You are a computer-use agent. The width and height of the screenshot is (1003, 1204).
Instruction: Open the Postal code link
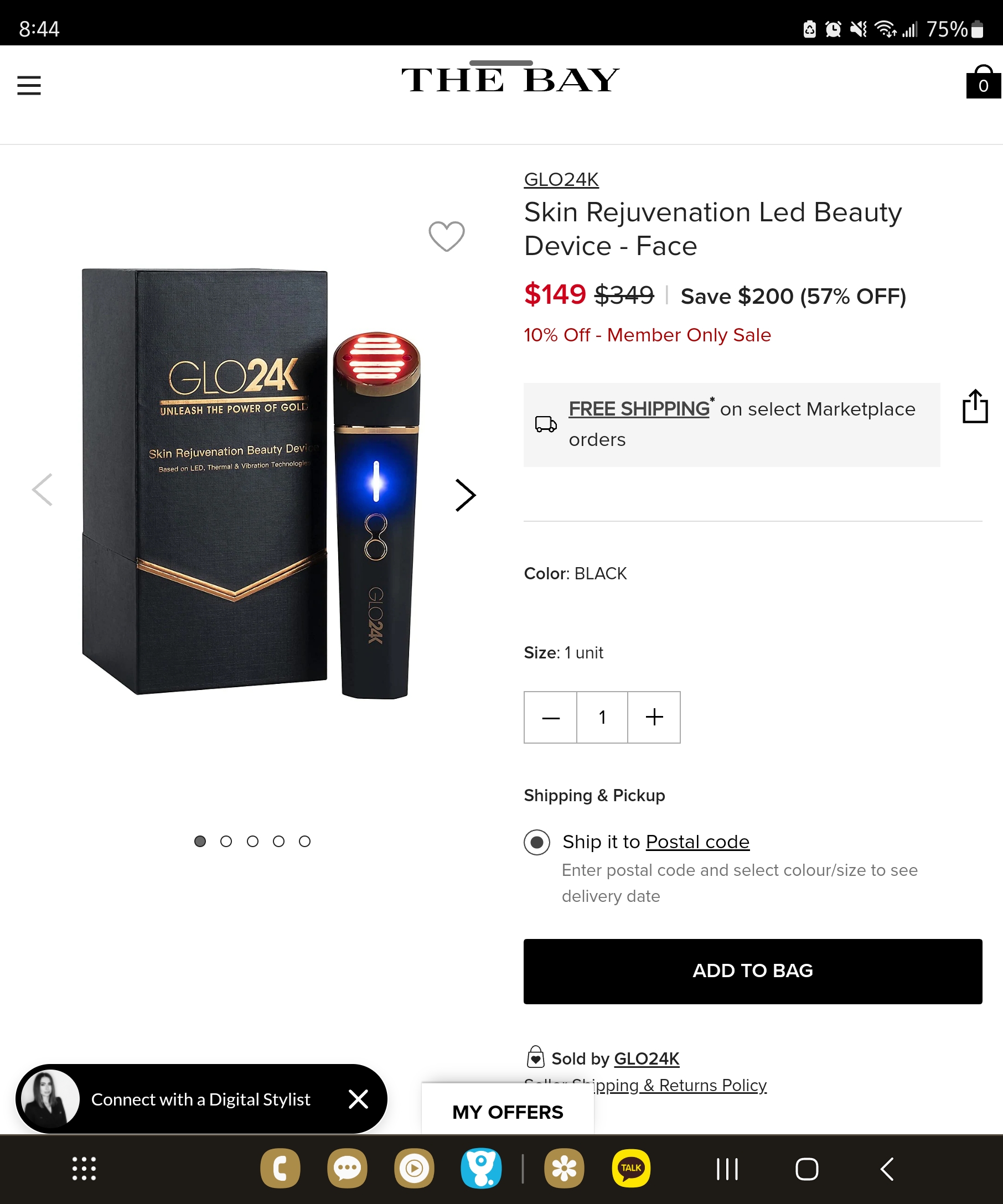(697, 842)
